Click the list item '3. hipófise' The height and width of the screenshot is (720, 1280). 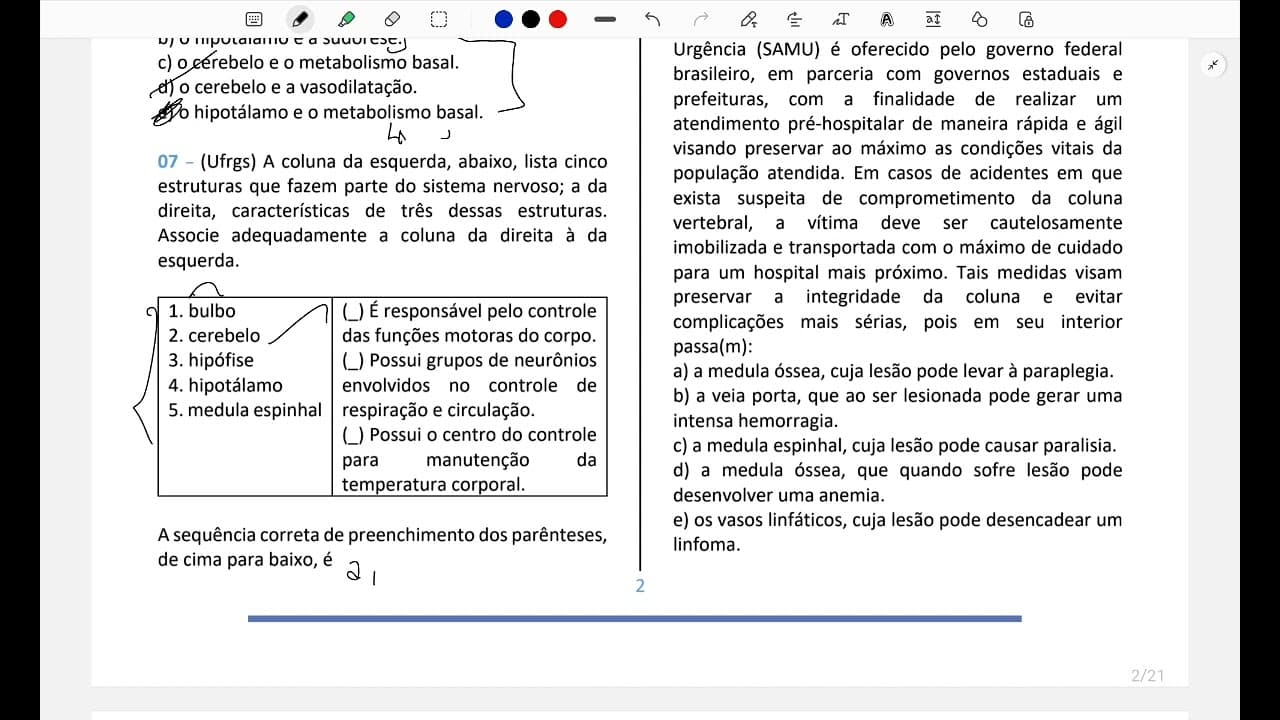pos(211,360)
